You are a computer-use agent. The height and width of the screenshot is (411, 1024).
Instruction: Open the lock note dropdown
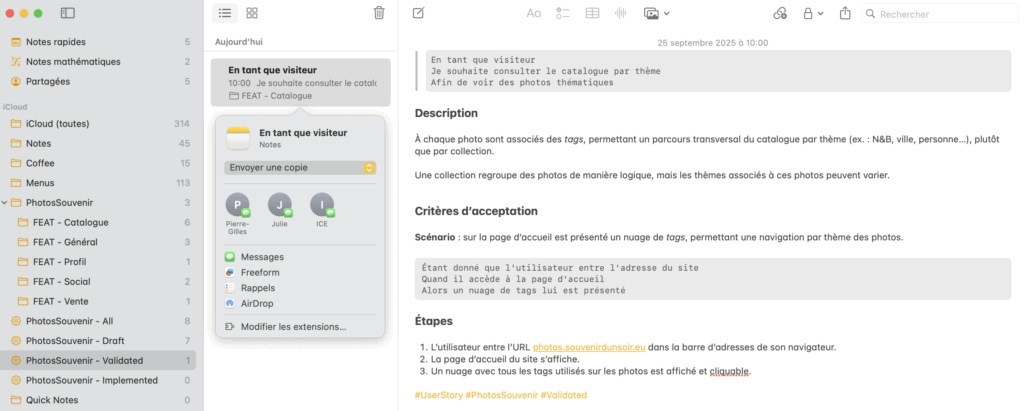(813, 14)
